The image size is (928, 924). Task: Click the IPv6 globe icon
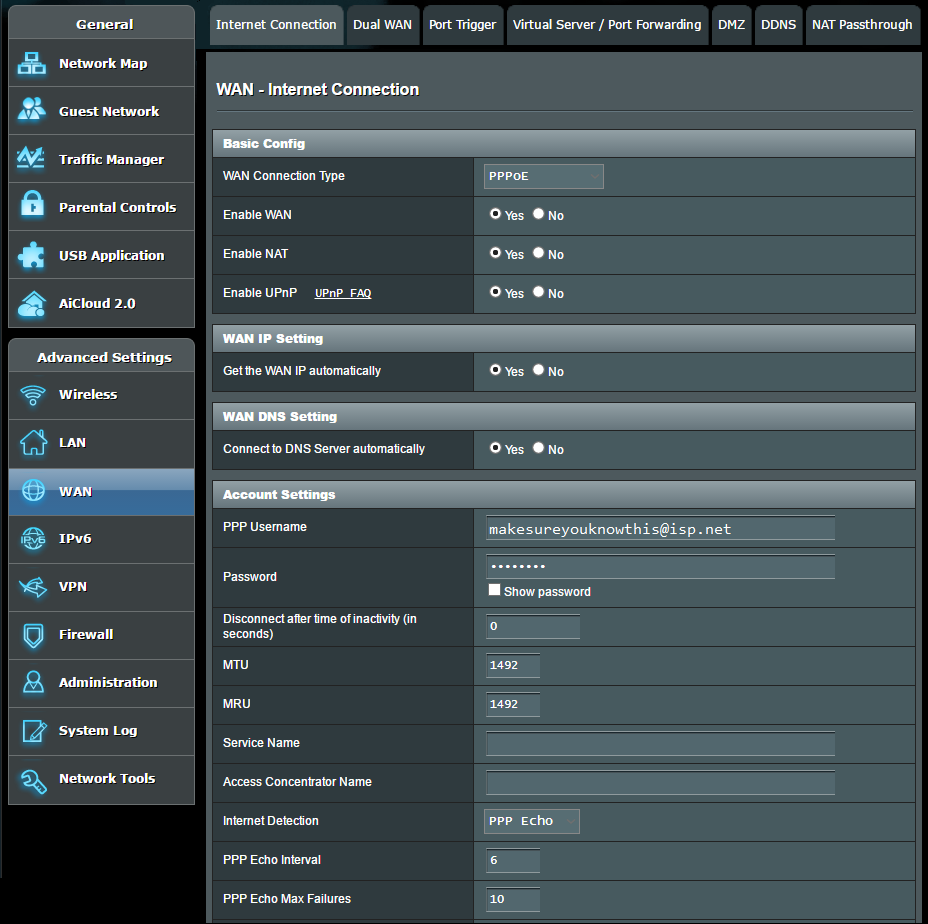pos(33,539)
